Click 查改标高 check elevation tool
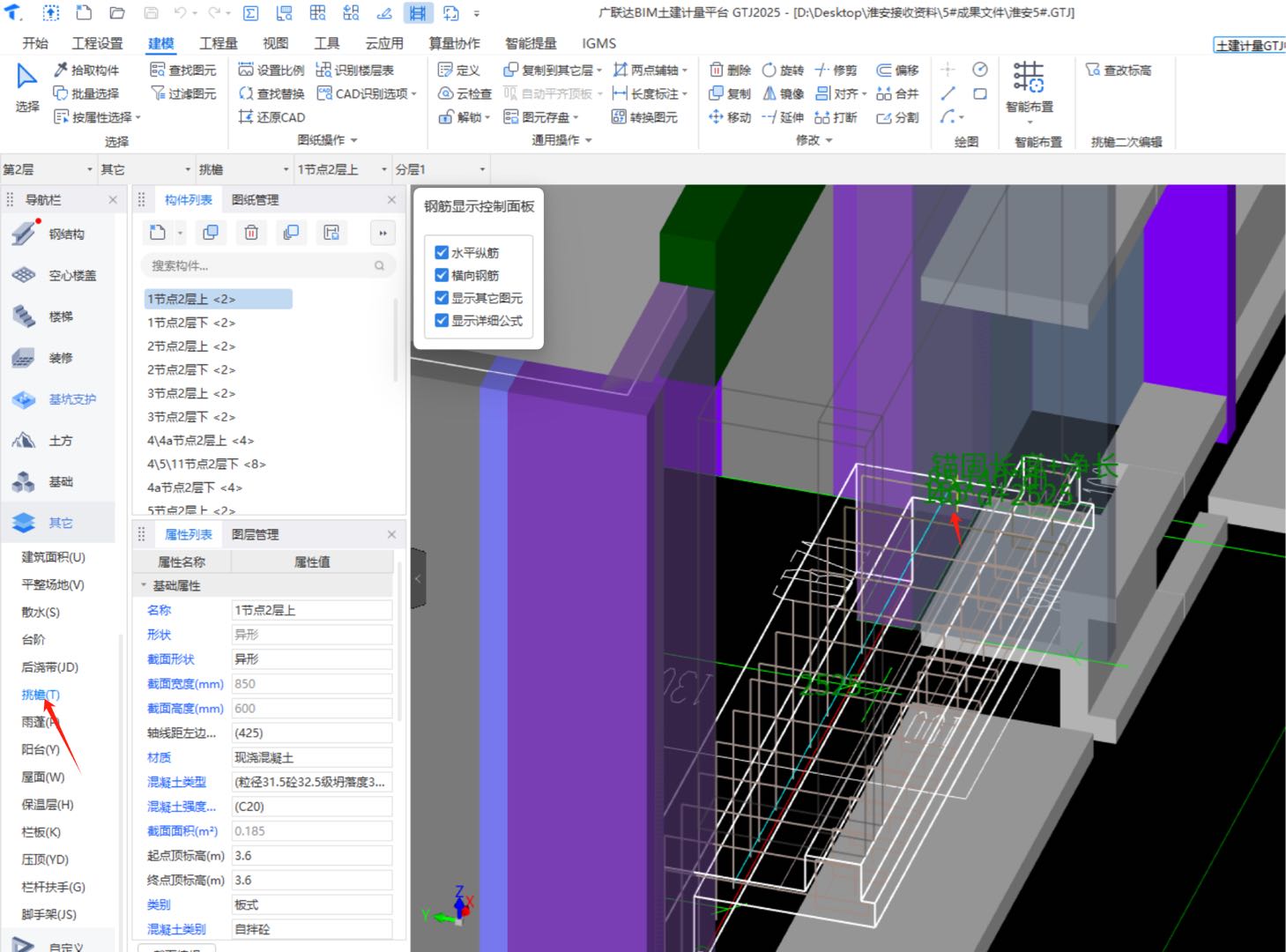This screenshot has width=1286, height=952. pyautogui.click(x=1119, y=71)
